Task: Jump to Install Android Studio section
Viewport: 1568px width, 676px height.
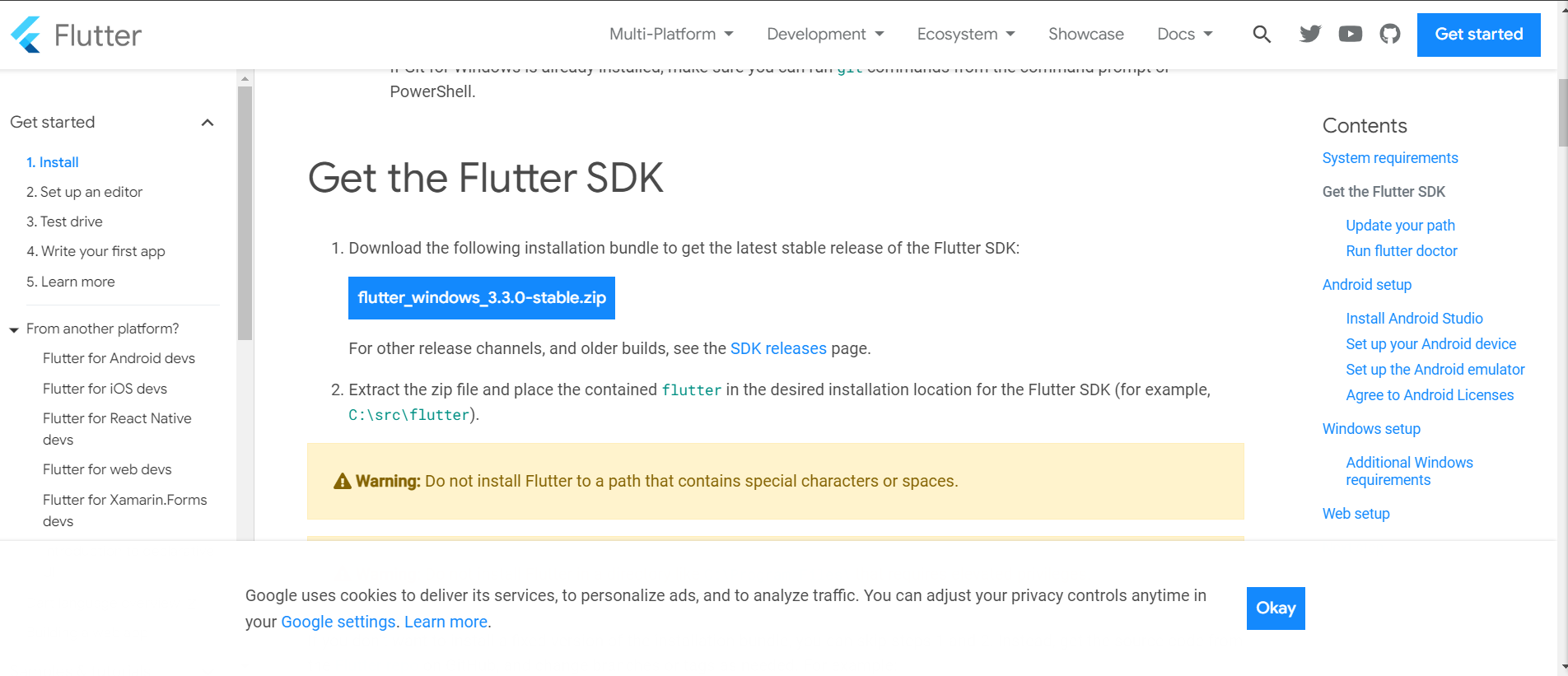Action: pyautogui.click(x=1414, y=319)
